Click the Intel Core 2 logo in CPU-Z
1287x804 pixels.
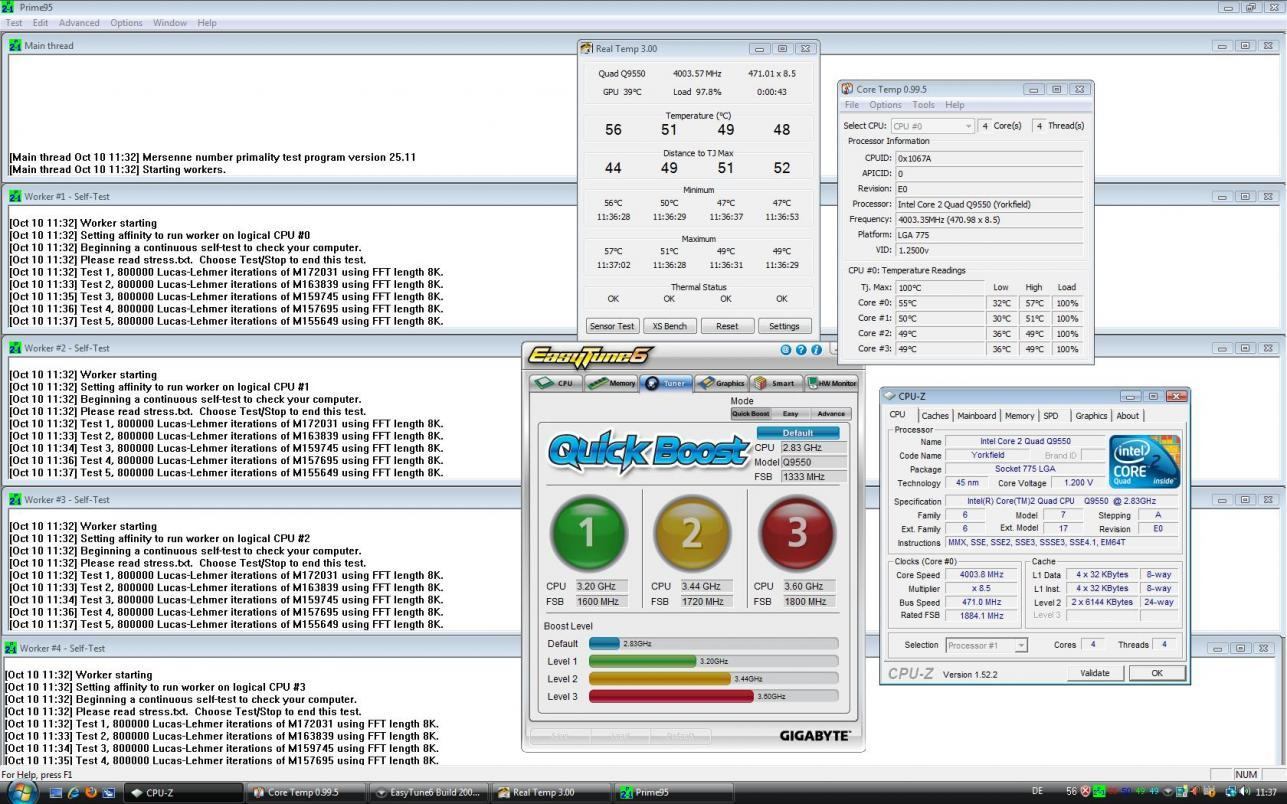pos(1144,462)
